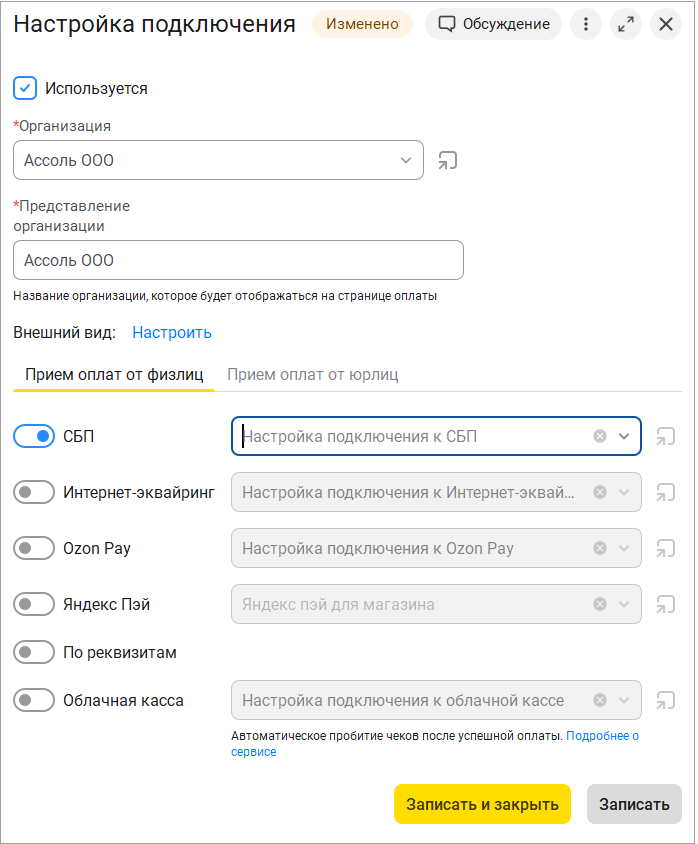This screenshot has width=698, height=844.
Task: Uncheck the Используется checkbox
Action: tap(25, 88)
